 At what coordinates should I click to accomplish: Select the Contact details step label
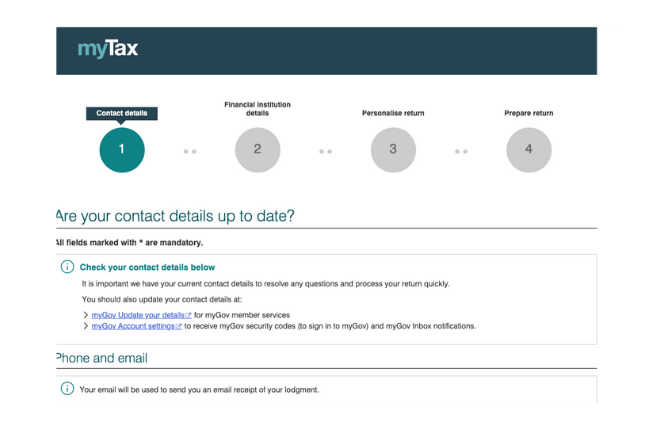[122, 113]
